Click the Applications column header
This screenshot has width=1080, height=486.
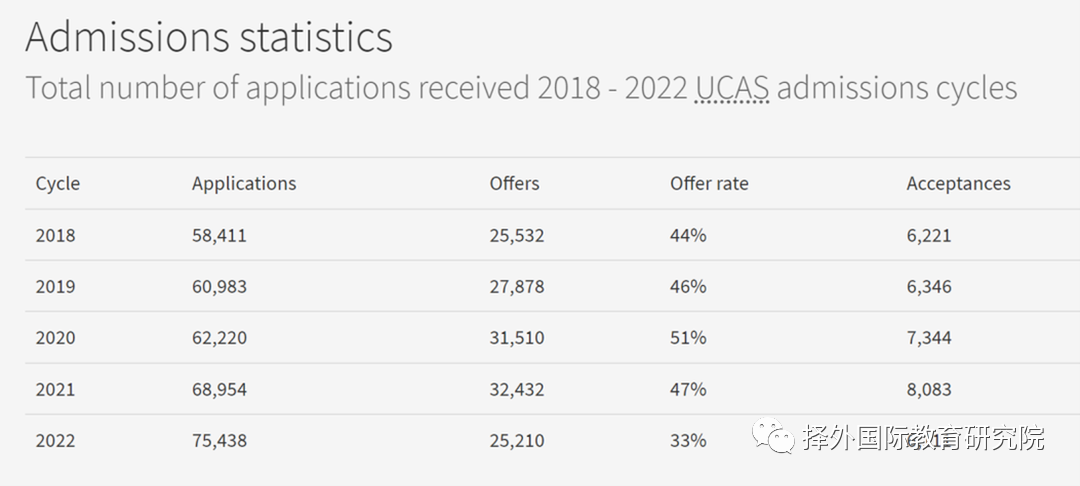pos(244,183)
